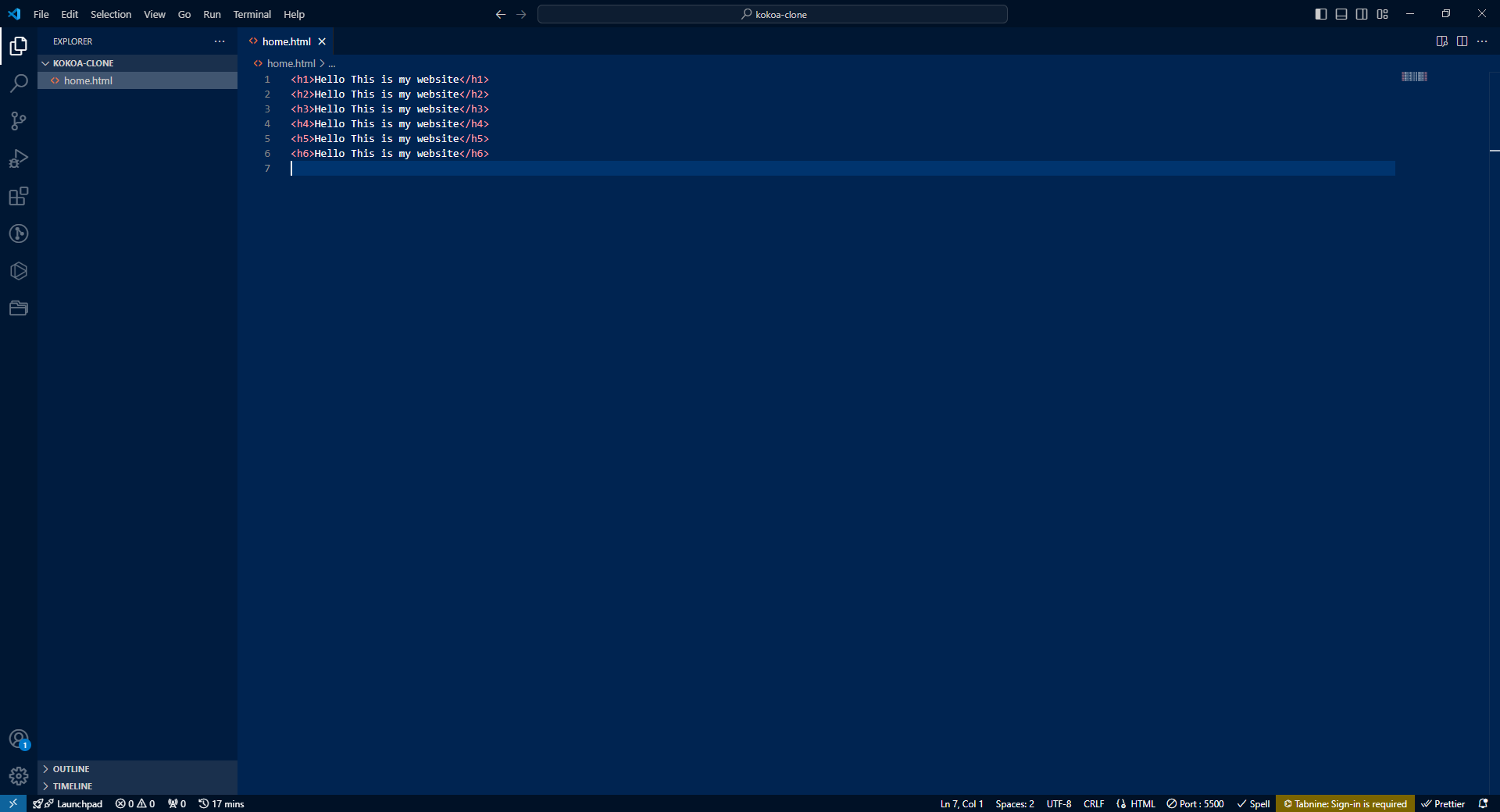Toggle primary side bar visibility

[1321, 14]
